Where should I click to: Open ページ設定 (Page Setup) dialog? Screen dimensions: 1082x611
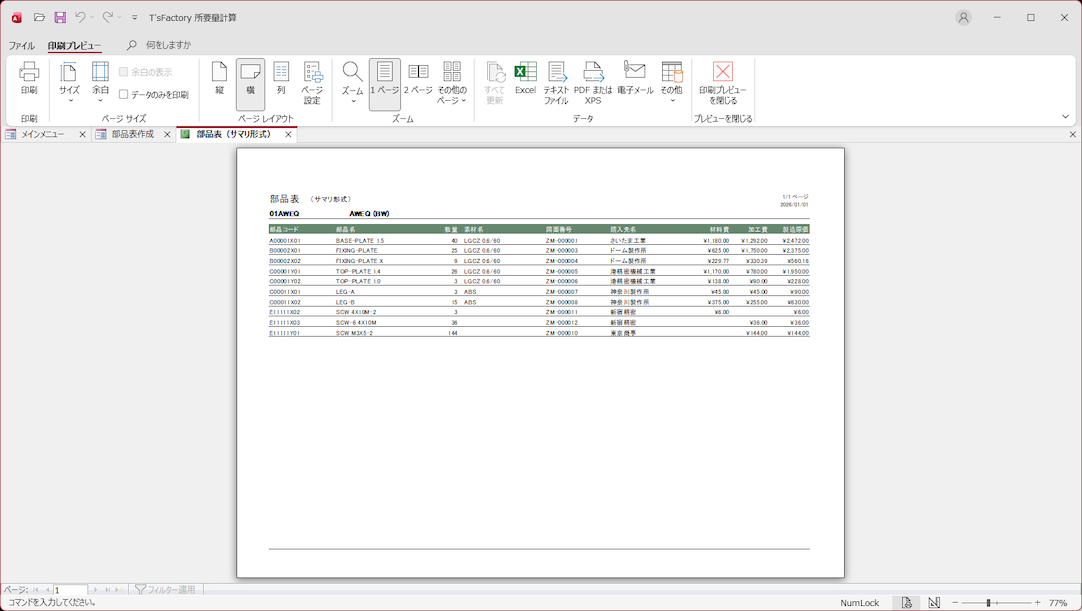pos(312,83)
